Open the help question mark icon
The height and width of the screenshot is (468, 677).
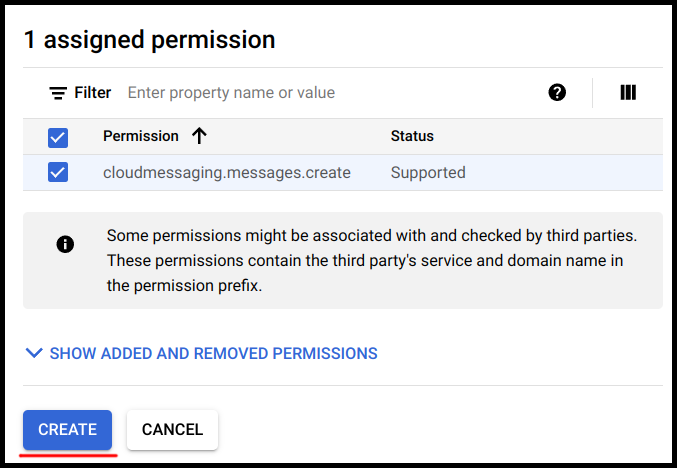click(557, 93)
